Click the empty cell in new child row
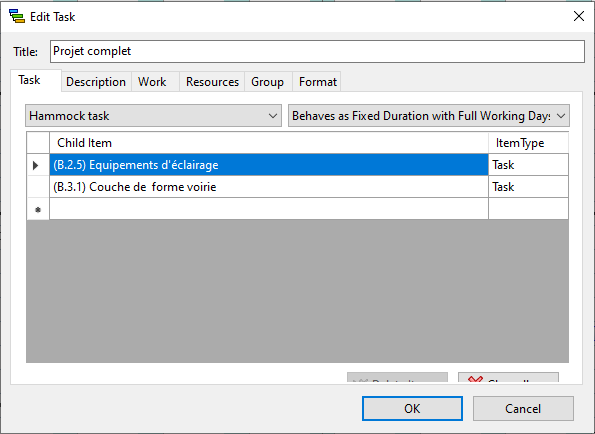Viewport: 595px width, 434px height. [269, 209]
